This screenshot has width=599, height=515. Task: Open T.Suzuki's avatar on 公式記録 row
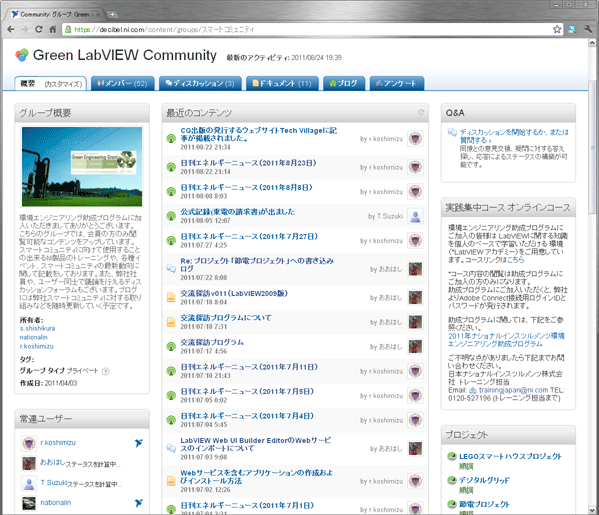415,217
